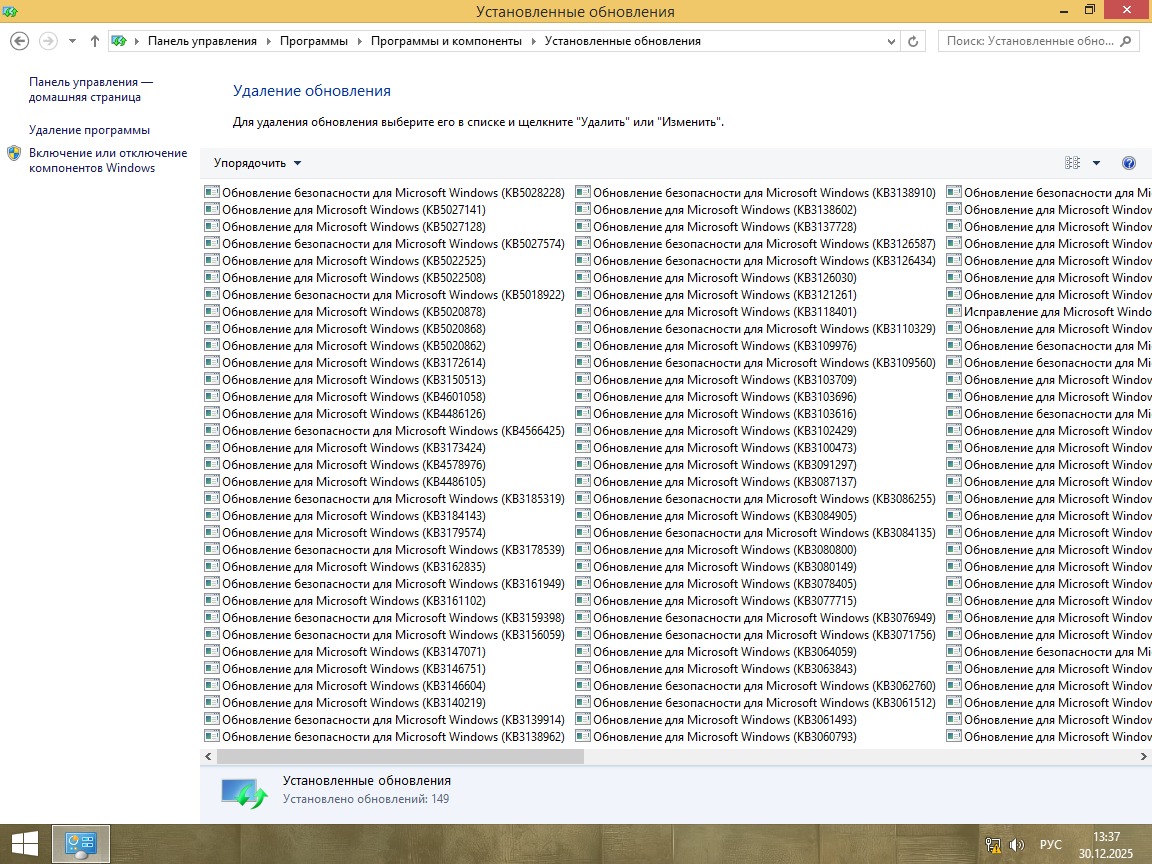Open recent locations dropdown arrow

pos(72,41)
